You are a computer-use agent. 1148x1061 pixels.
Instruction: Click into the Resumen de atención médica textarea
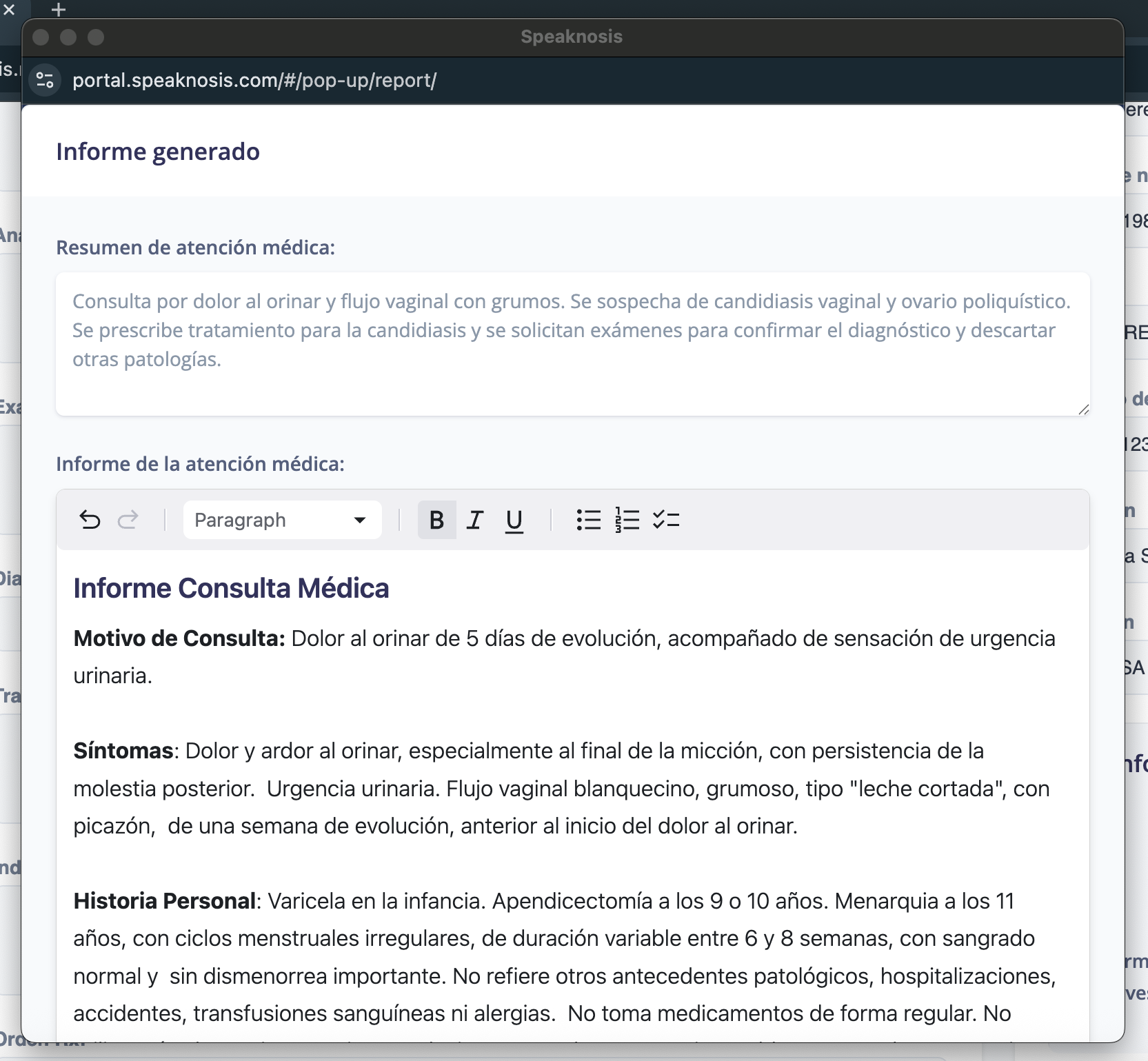click(x=573, y=344)
